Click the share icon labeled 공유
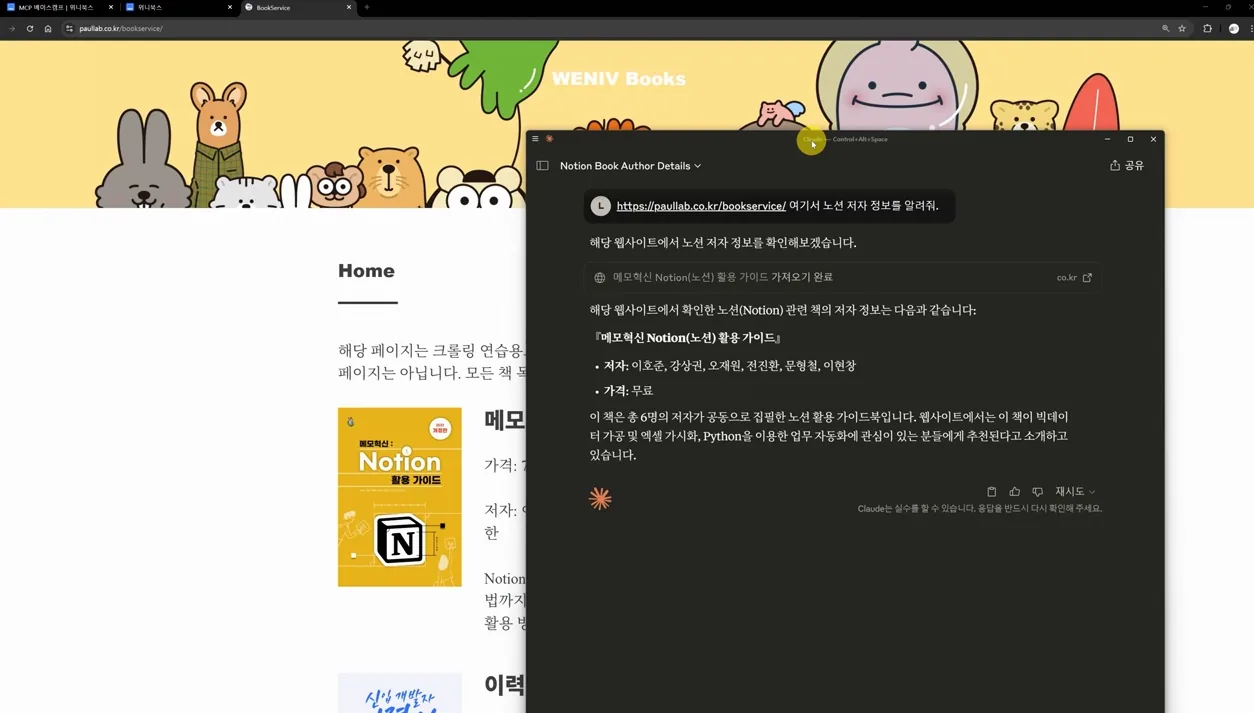The width and height of the screenshot is (1254, 713). pos(1127,166)
